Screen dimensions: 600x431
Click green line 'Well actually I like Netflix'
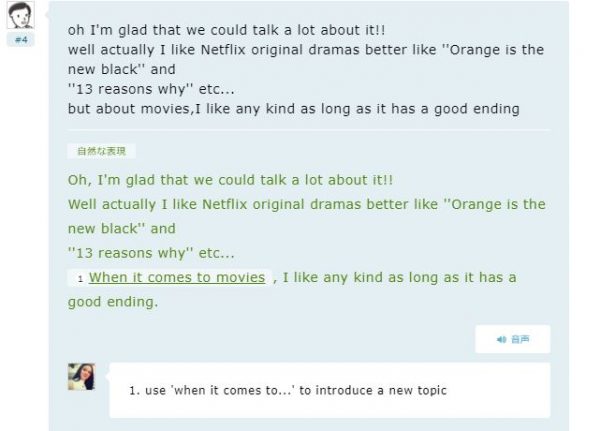(x=307, y=204)
